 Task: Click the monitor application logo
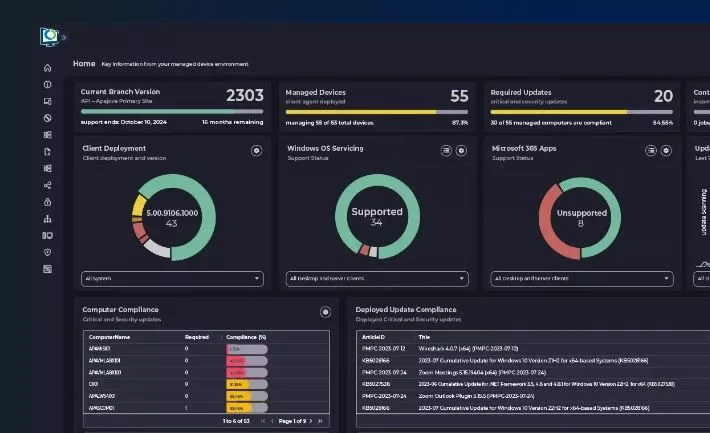[x=49, y=37]
